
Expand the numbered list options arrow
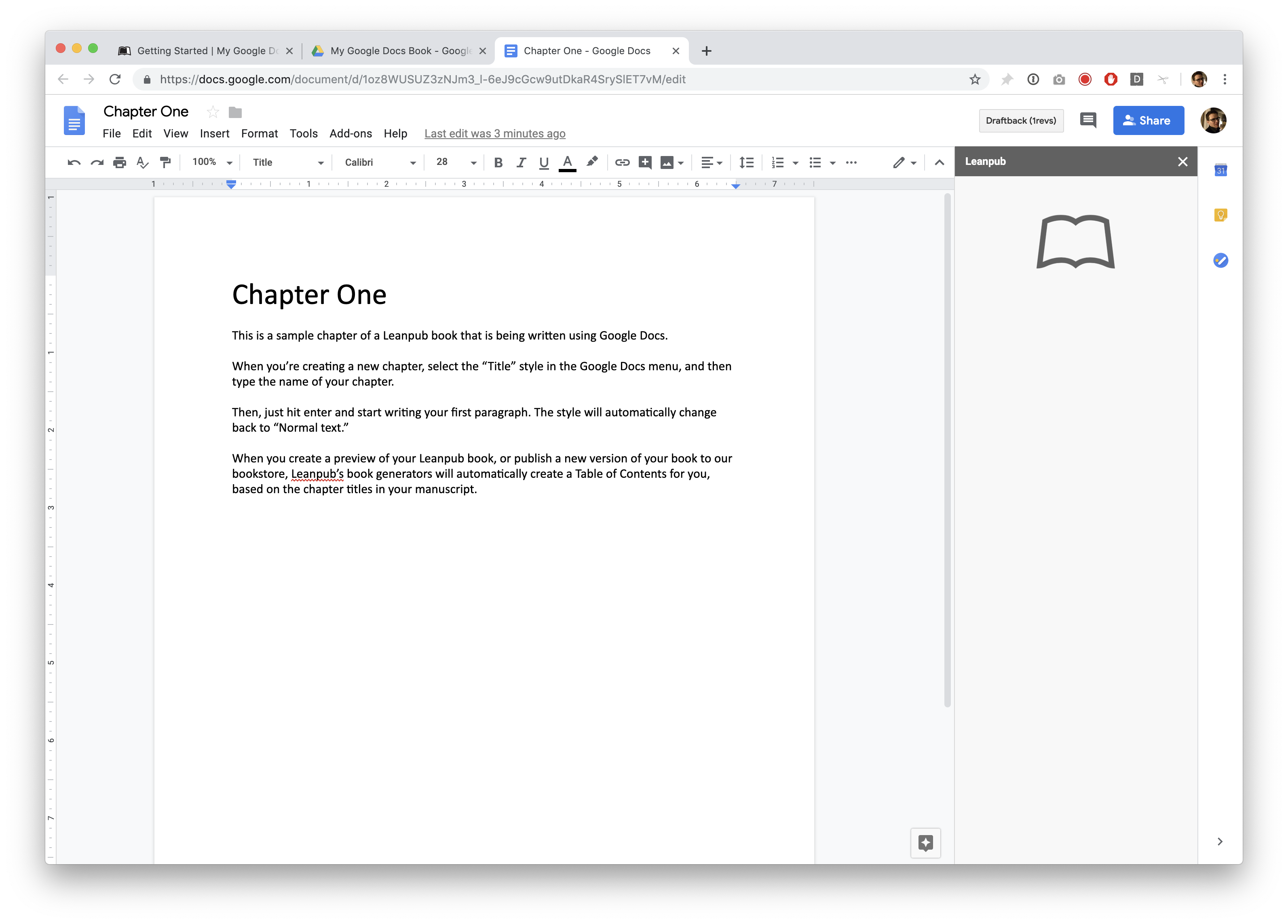coord(796,163)
